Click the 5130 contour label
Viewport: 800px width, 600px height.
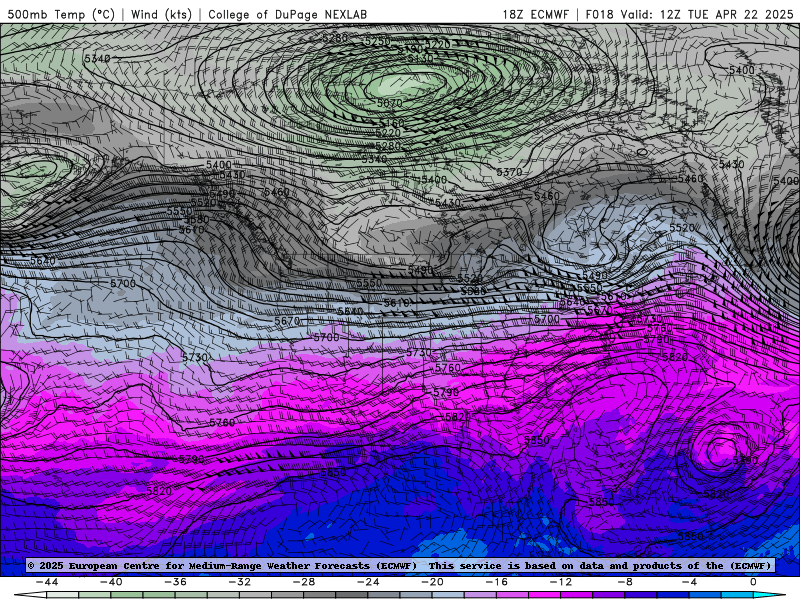(x=420, y=59)
